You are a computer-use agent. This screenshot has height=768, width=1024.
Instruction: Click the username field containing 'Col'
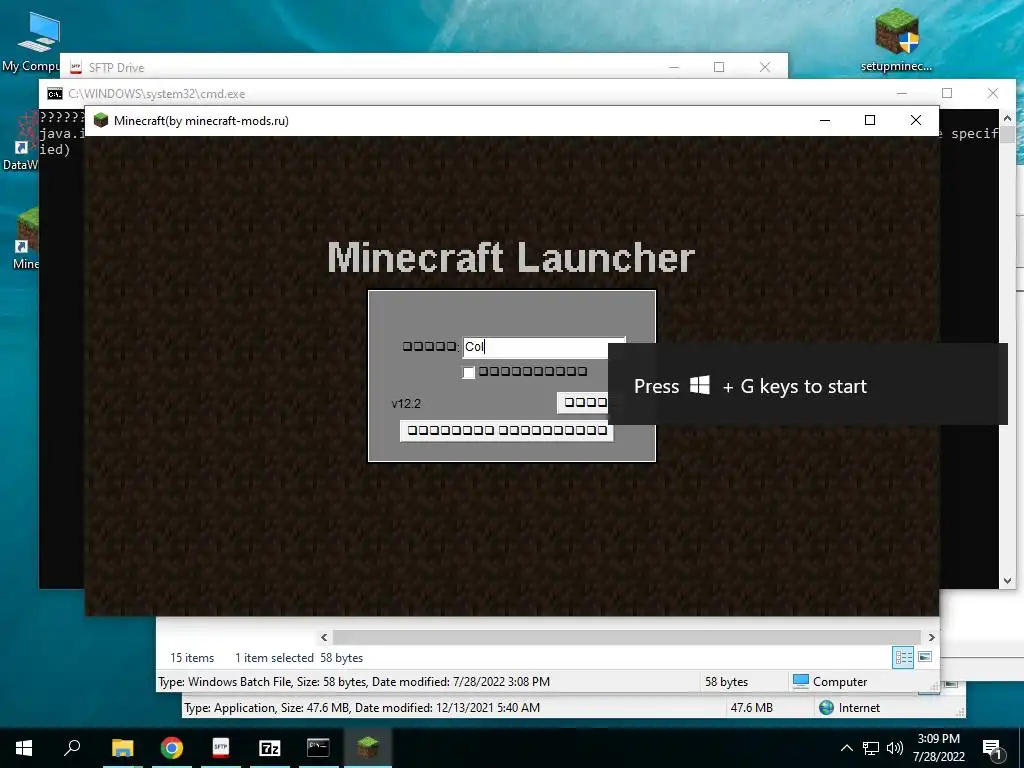coord(543,347)
